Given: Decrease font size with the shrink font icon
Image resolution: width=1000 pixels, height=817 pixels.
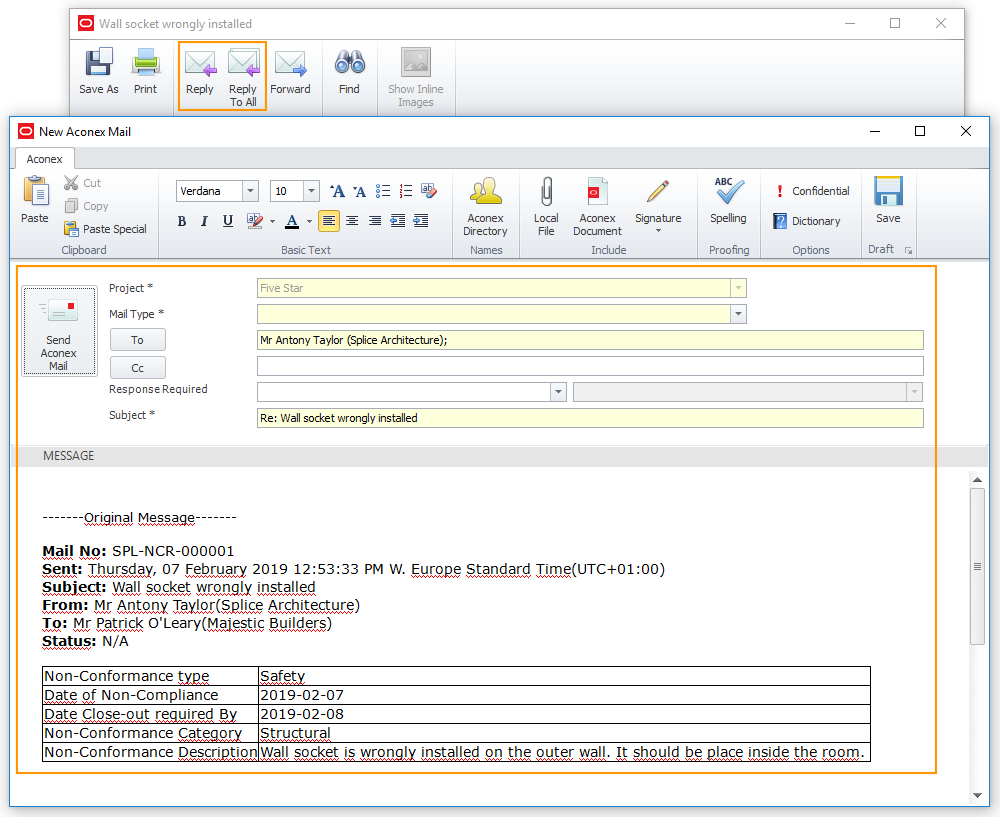Looking at the screenshot, I should pos(360,191).
